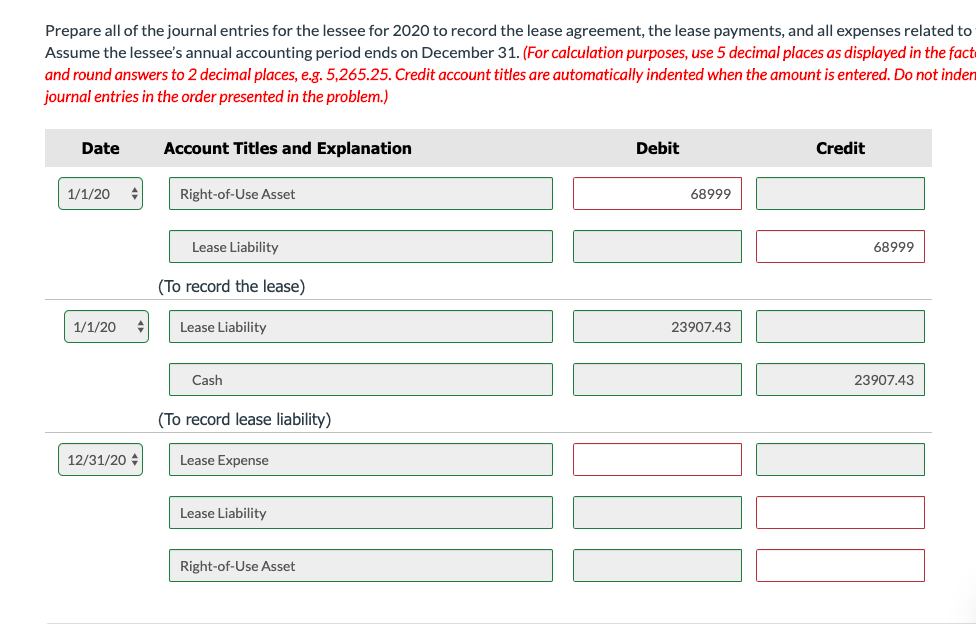The height and width of the screenshot is (624, 976).
Task: Open the 12/31/20 date dropdown
Action: click(x=100, y=460)
